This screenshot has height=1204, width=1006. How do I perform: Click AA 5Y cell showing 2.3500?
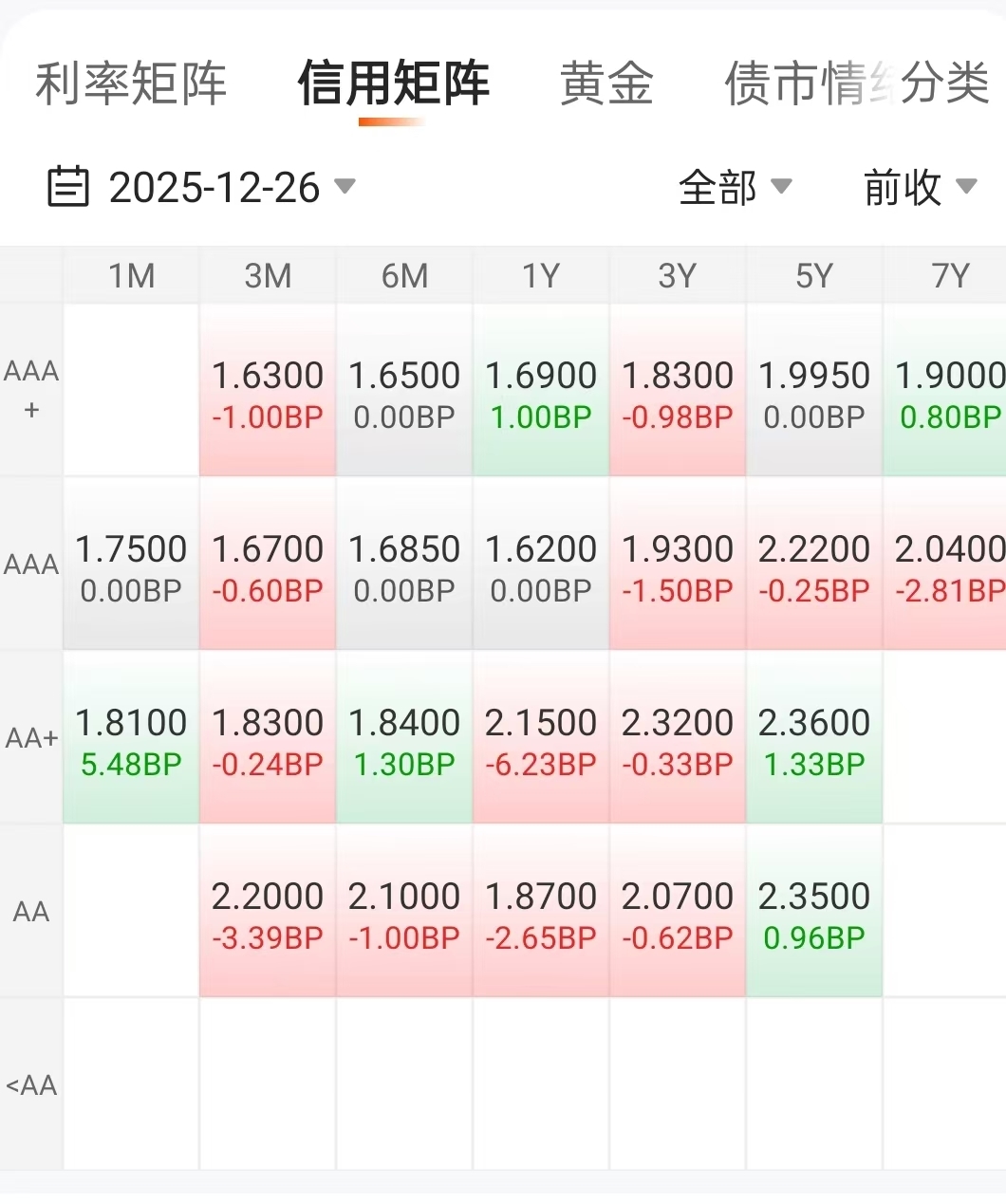coord(814,912)
